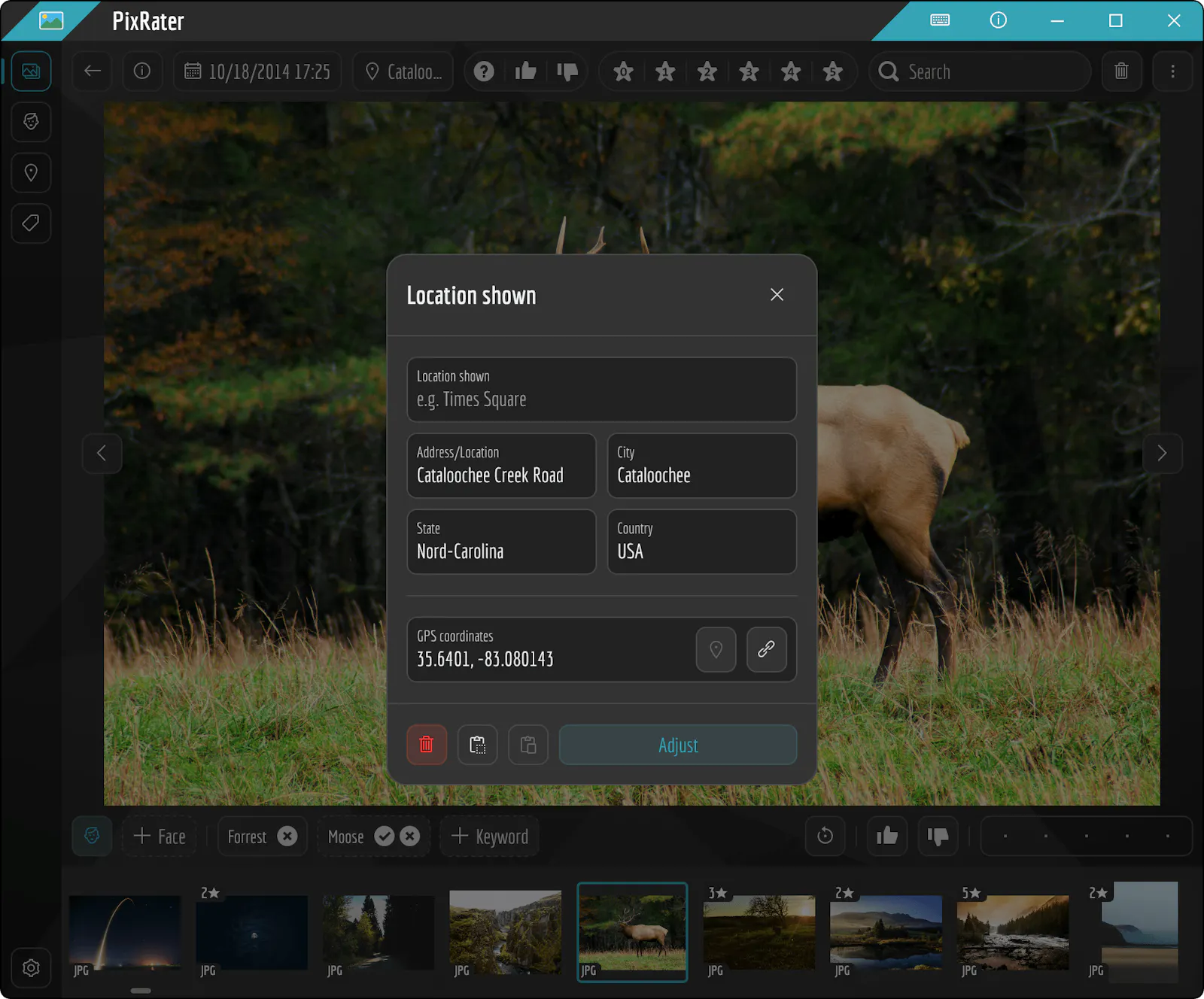Open the keywords tag view in sidebar
The image size is (1204, 999).
(x=31, y=223)
